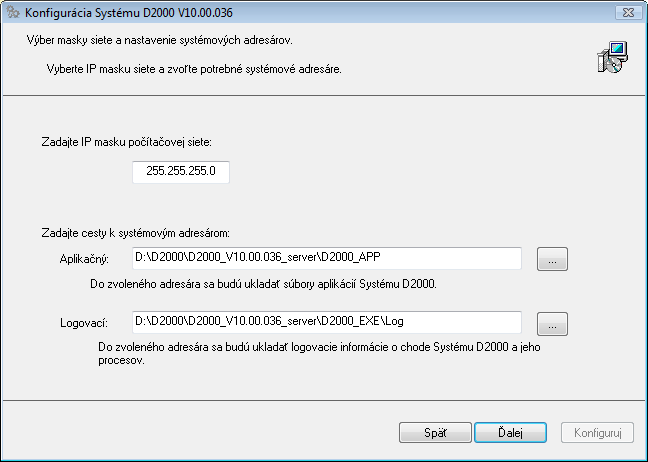Click the title bar gear application icon
This screenshot has height=462, width=648.
14,14
